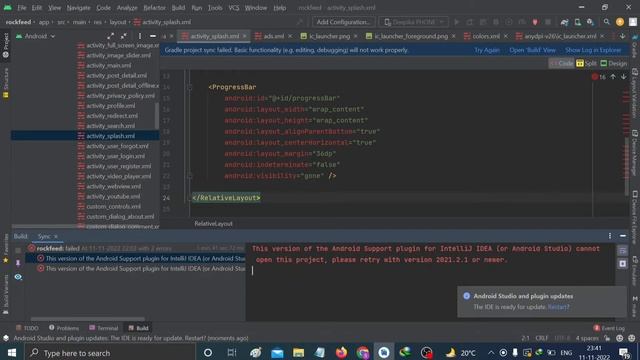Click Windows taskbar search box
Image resolution: width=640 pixels, height=360 pixels.
(x=110, y=353)
